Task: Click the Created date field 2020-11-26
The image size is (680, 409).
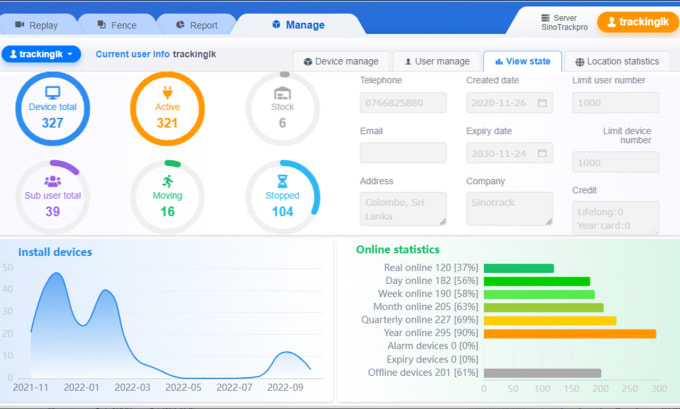Action: (x=509, y=103)
